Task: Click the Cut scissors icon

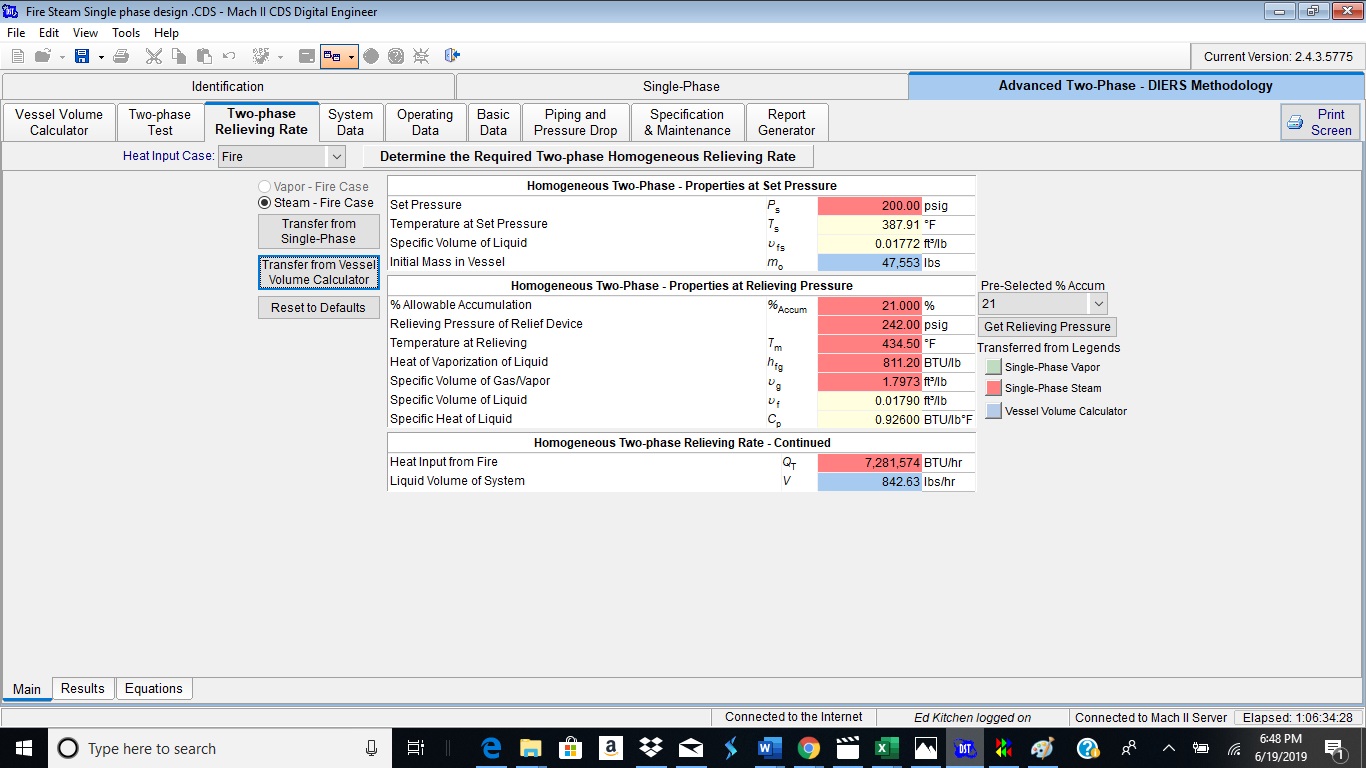Action: point(154,56)
